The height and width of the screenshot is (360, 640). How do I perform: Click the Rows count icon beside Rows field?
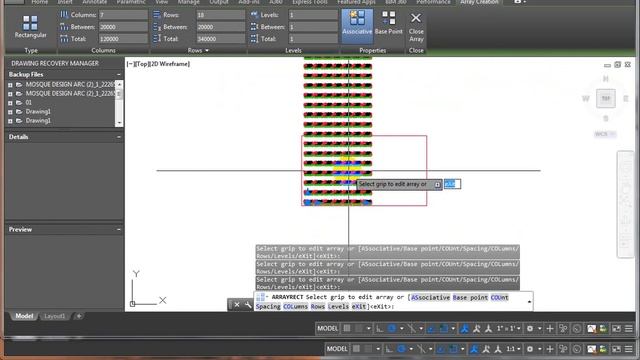coord(157,15)
